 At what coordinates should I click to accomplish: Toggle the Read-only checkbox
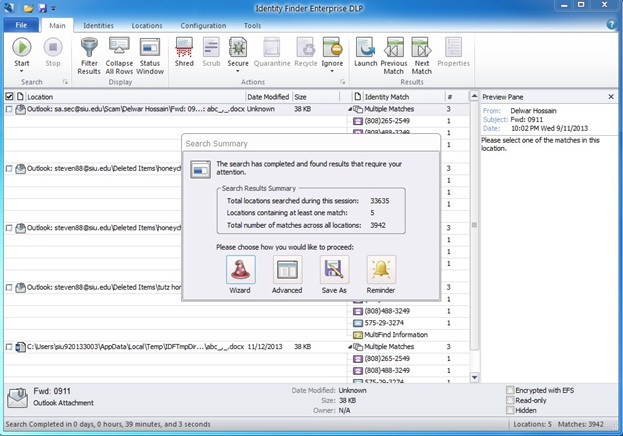[x=510, y=400]
